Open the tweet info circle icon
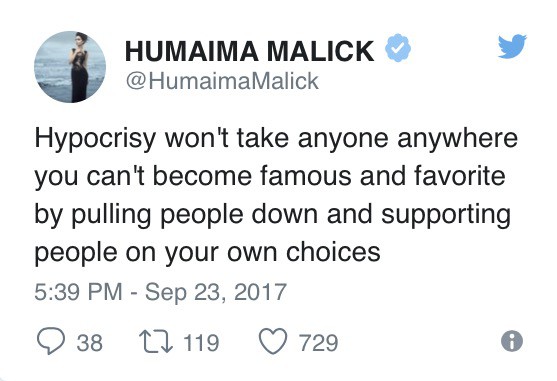Viewport: 557px width, 381px height. (512, 341)
